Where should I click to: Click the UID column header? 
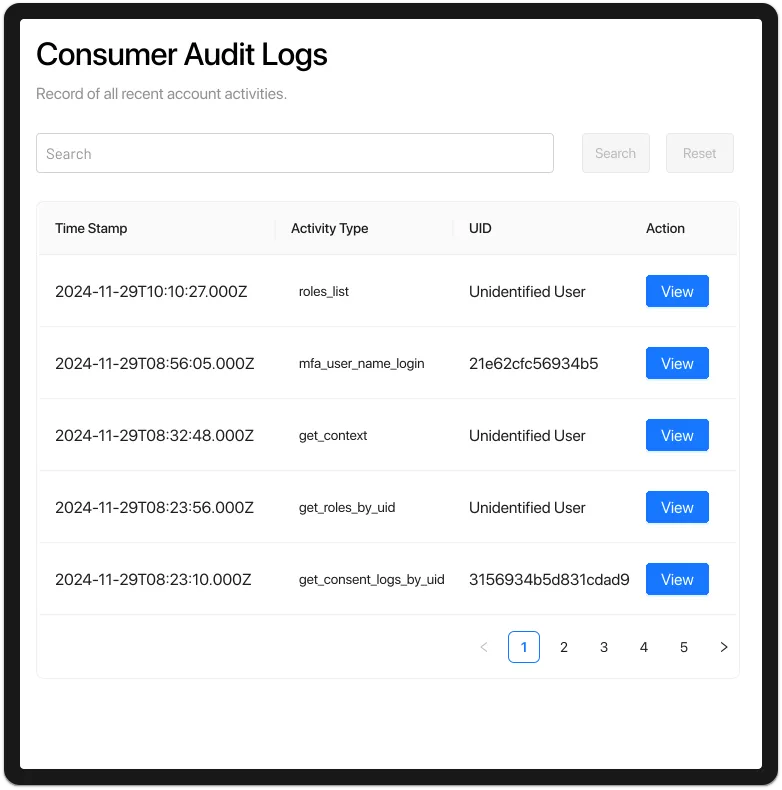pyautogui.click(x=480, y=228)
